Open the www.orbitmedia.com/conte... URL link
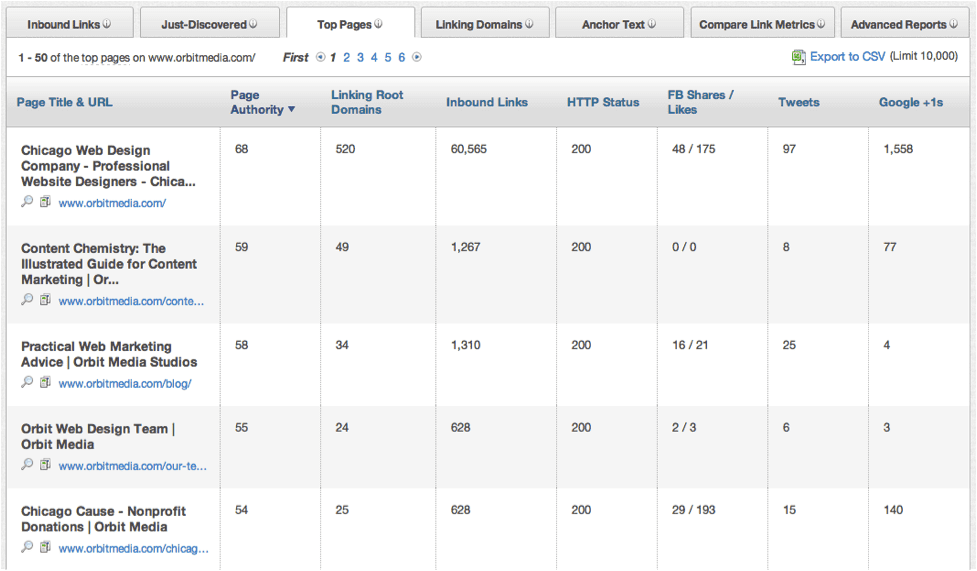The width and height of the screenshot is (977, 571). click(x=131, y=301)
